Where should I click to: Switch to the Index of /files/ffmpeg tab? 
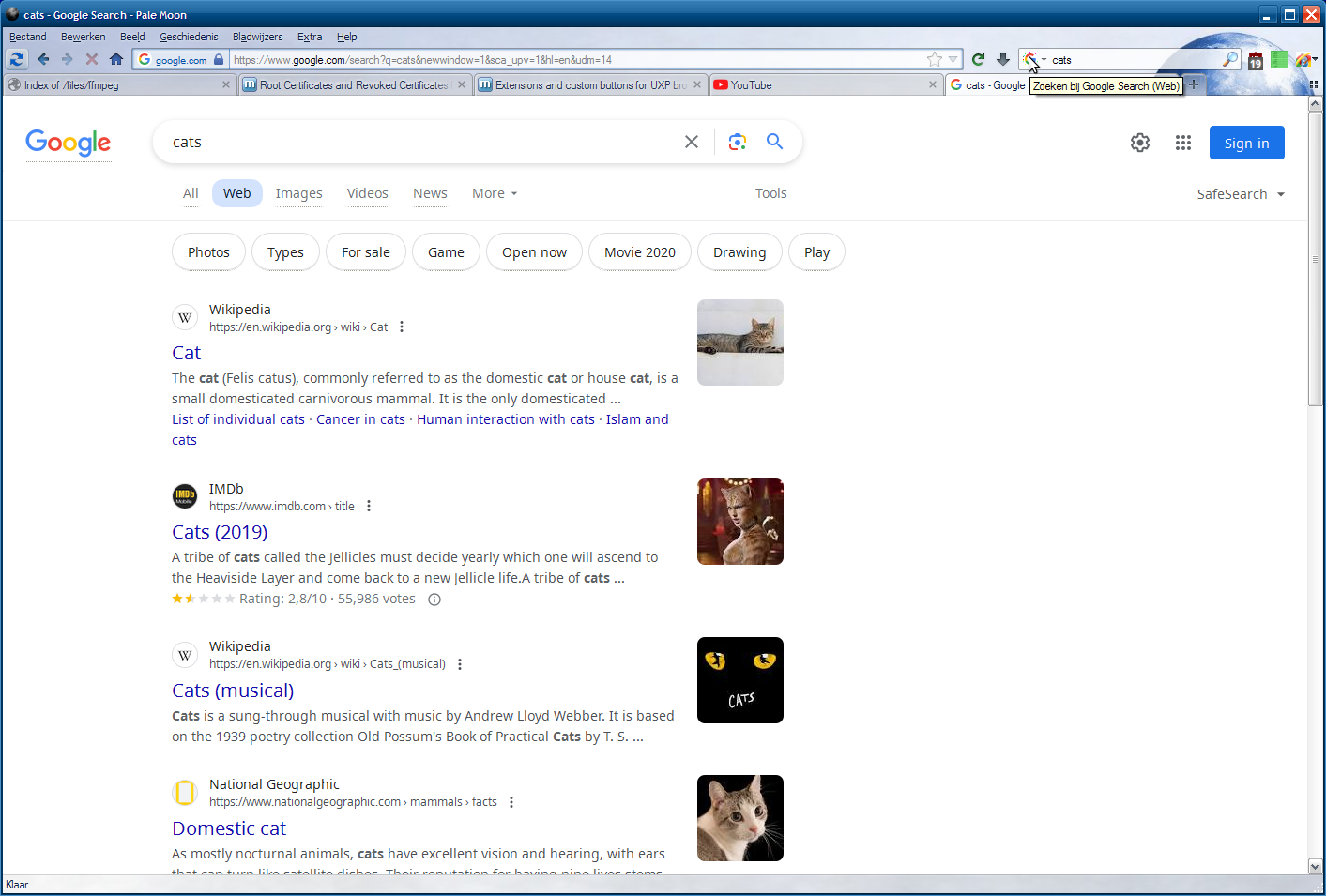coord(119,84)
